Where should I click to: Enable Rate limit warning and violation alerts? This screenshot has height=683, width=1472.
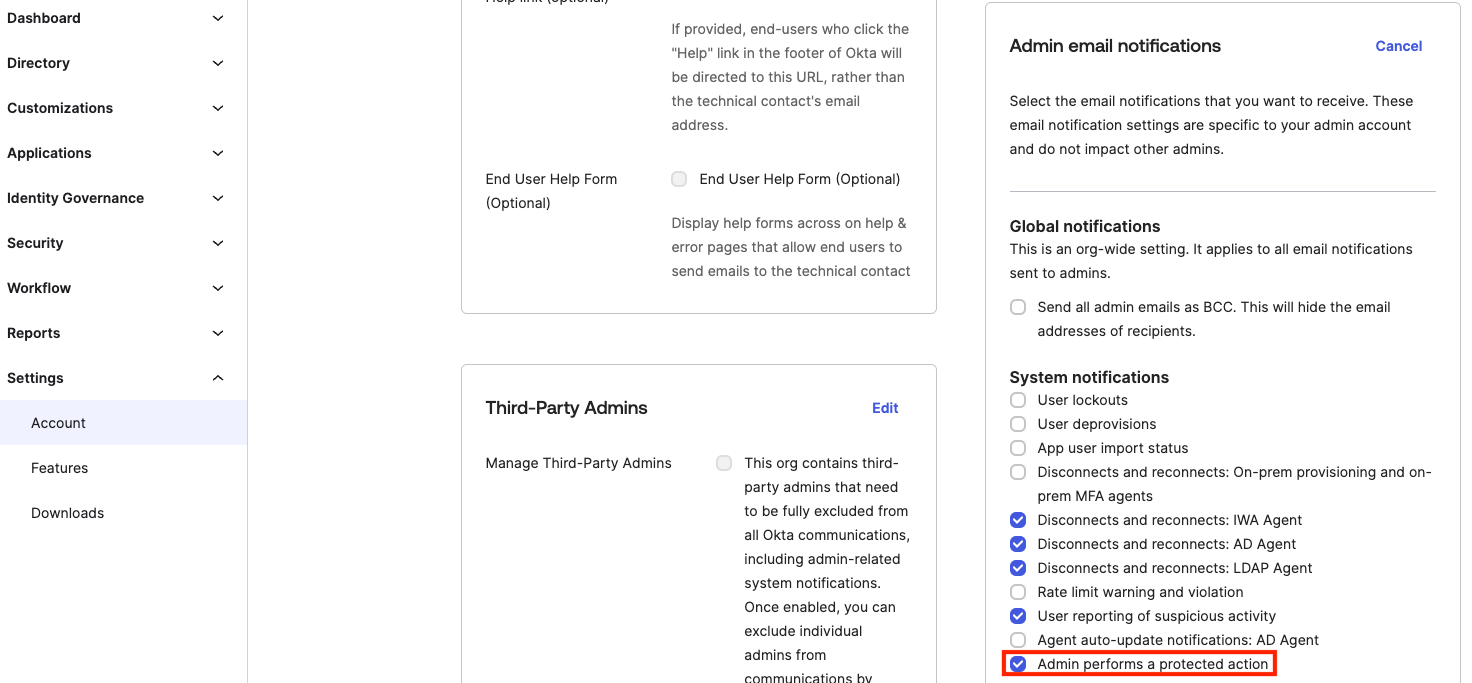tap(1017, 592)
